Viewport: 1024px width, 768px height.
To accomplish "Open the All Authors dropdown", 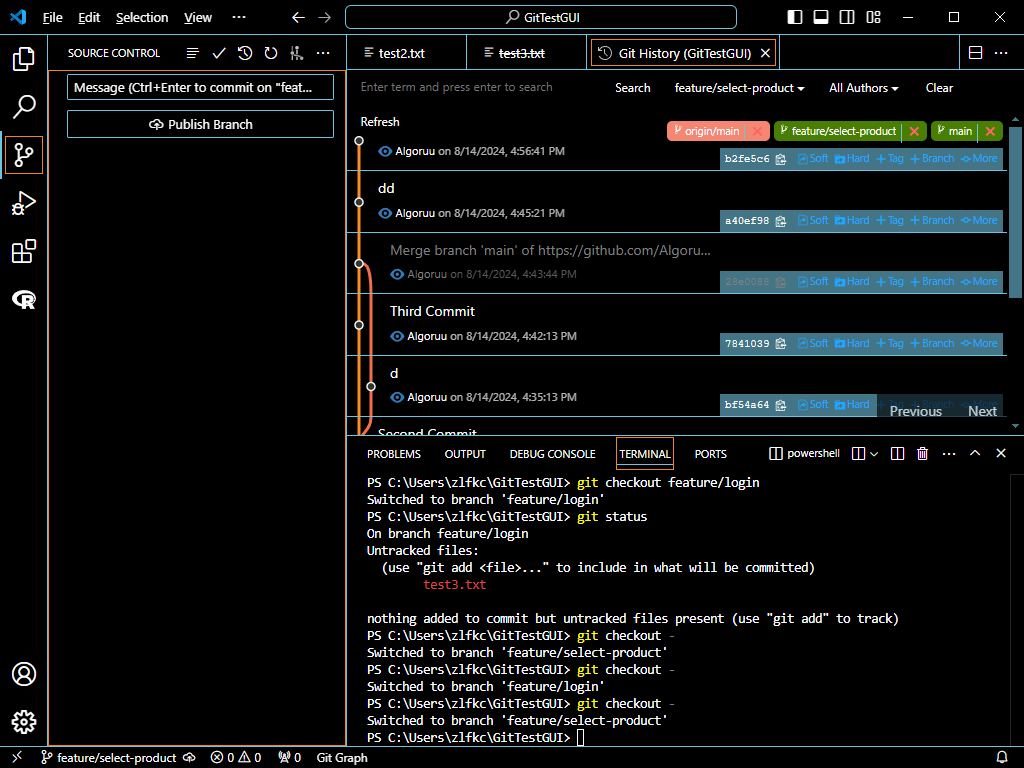I will point(863,88).
